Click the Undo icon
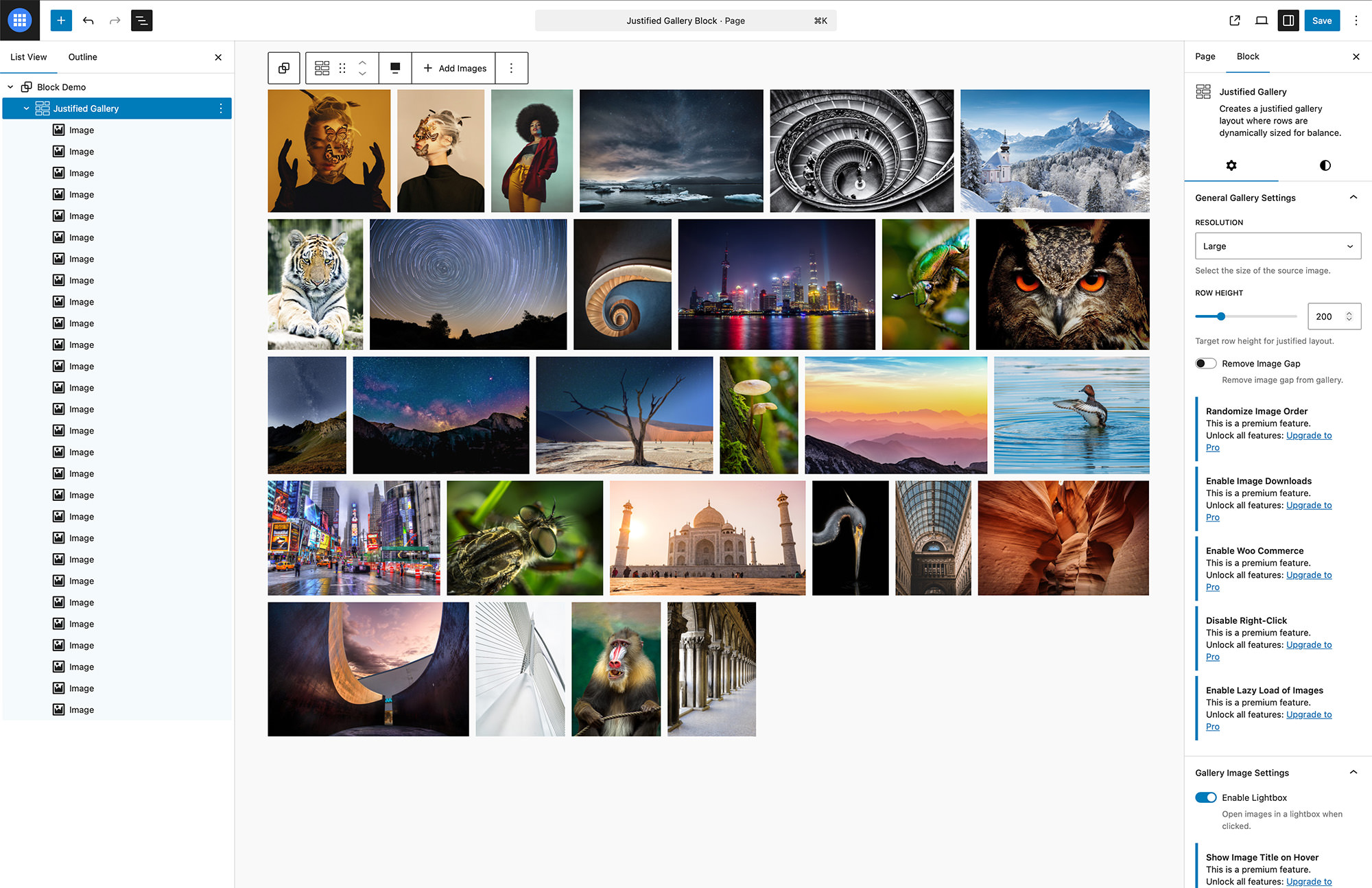Viewport: 1372px width, 888px height. 88,21
